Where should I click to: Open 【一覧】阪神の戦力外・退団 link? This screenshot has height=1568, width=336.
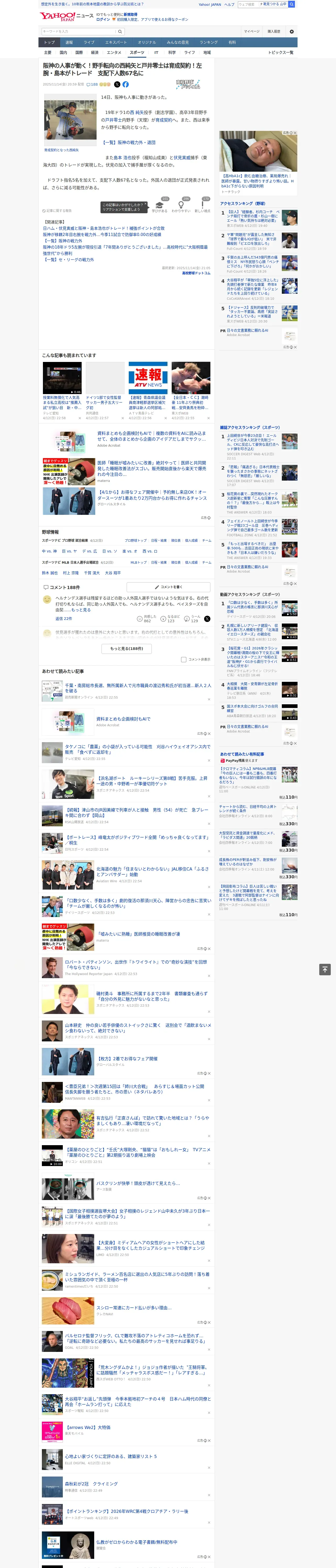(x=128, y=142)
